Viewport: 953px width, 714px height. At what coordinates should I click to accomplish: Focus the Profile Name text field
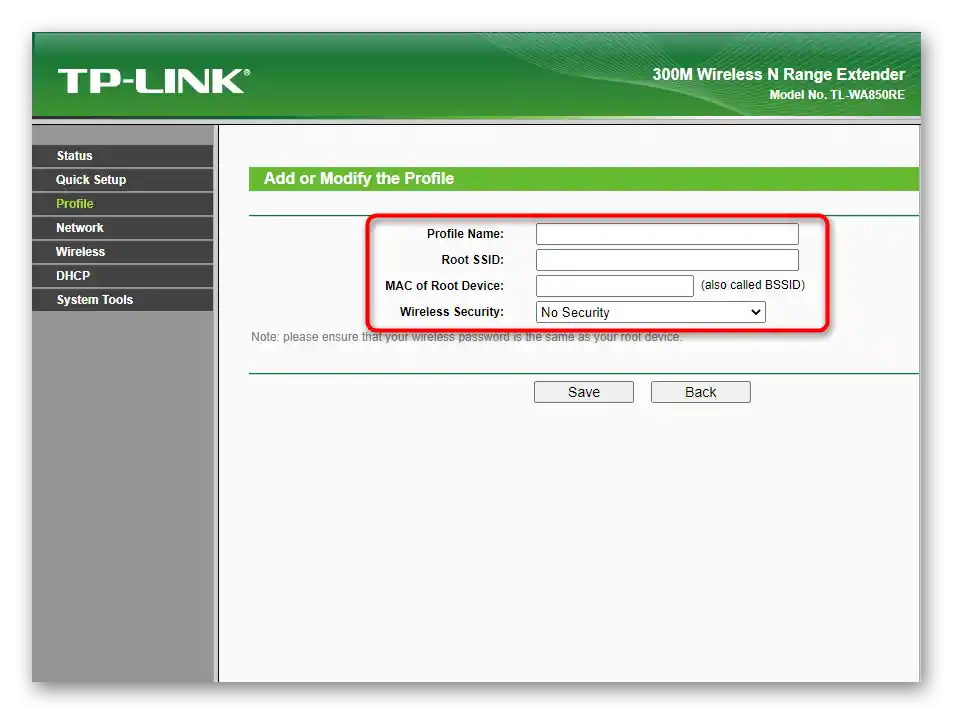pyautogui.click(x=667, y=234)
